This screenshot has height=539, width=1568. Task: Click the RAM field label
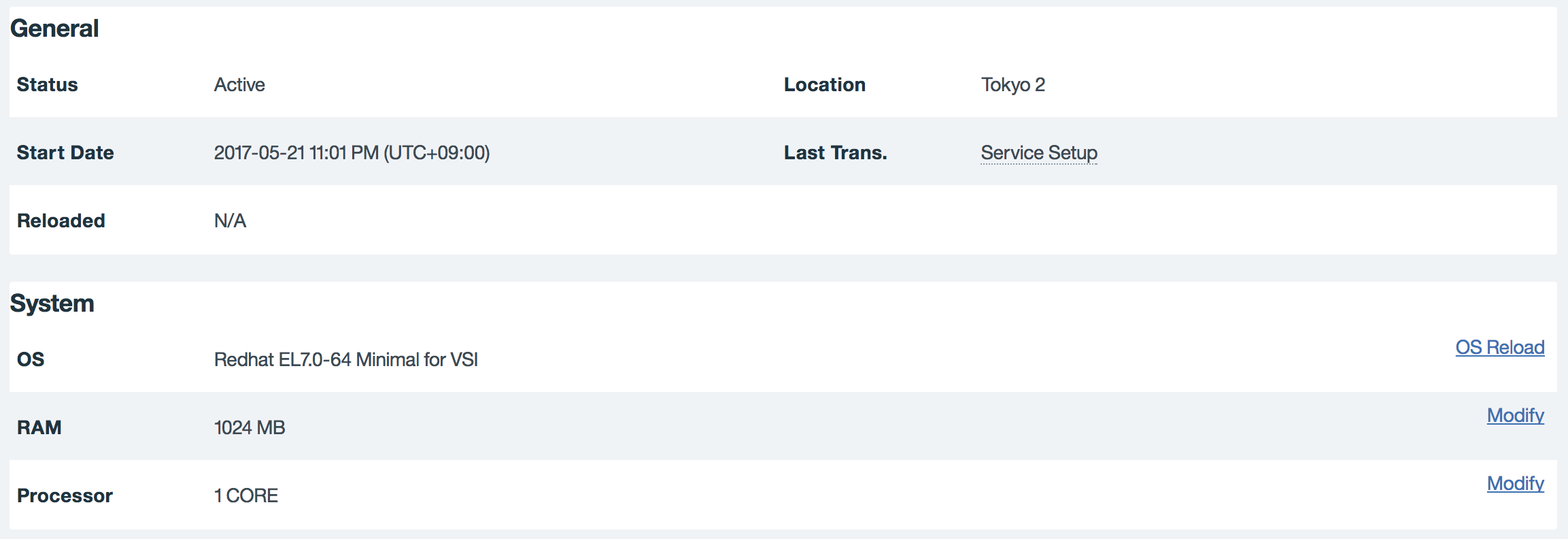click(x=39, y=427)
